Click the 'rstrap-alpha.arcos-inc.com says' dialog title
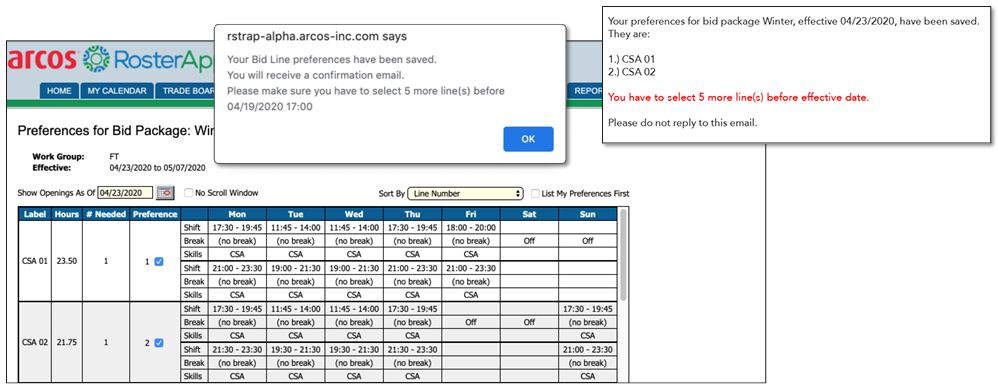This screenshot has width=998, height=388. [317, 36]
